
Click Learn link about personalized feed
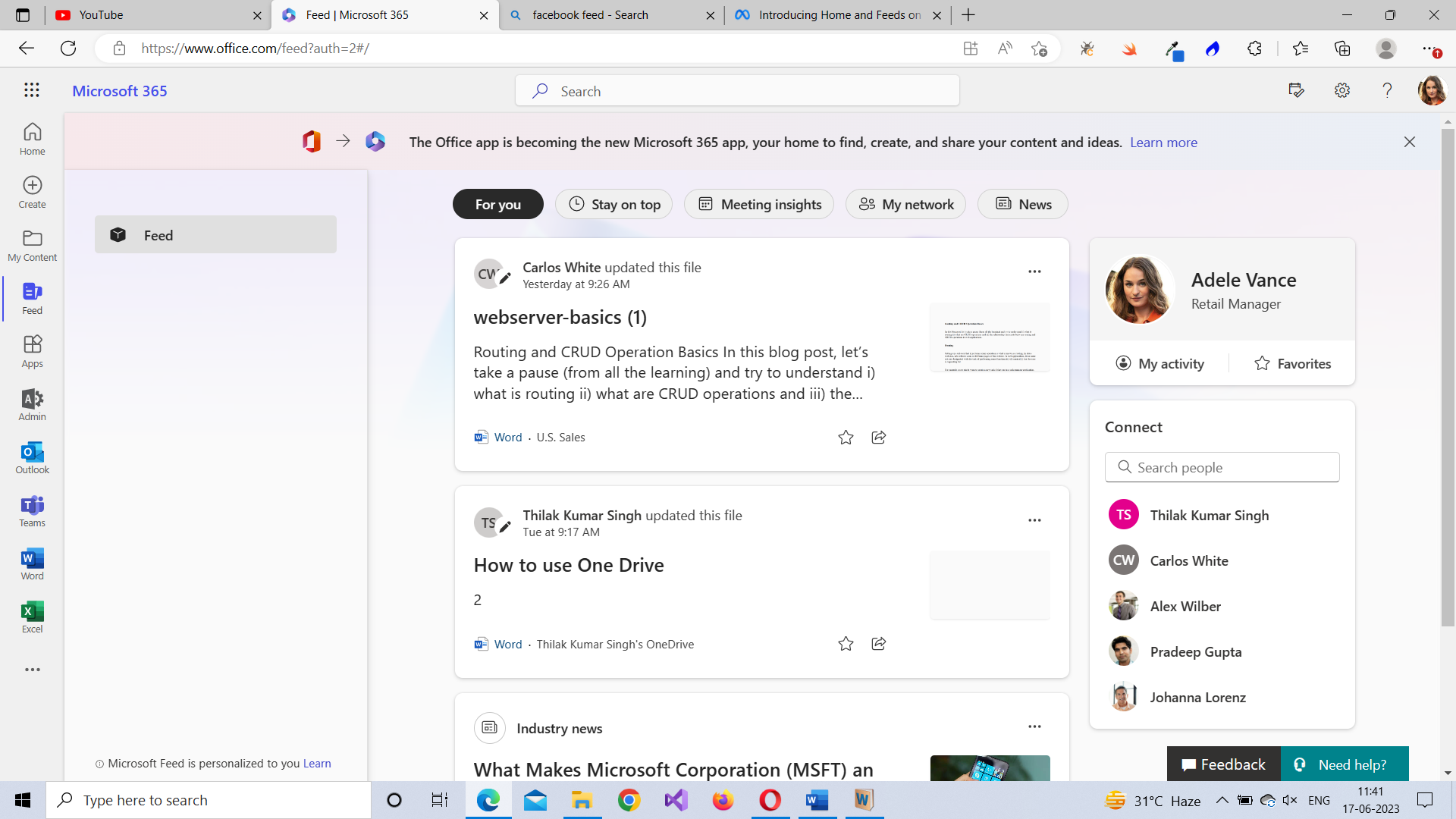click(x=317, y=764)
